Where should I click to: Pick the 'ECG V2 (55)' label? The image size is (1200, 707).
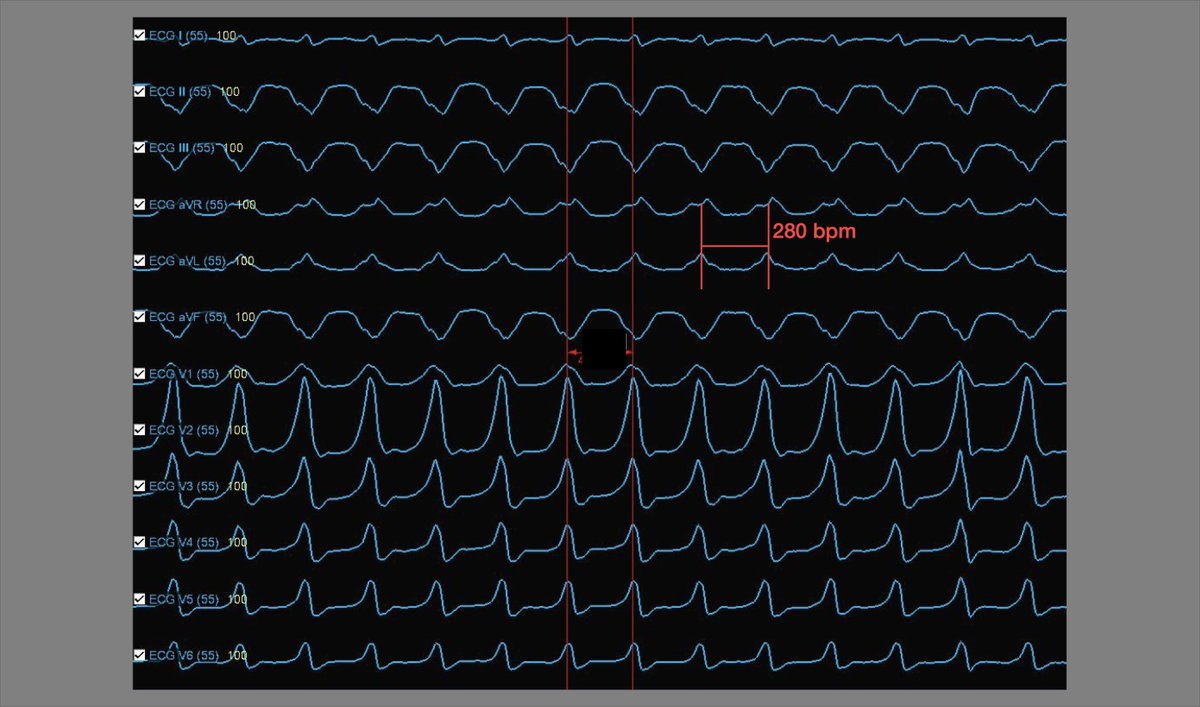(x=184, y=430)
